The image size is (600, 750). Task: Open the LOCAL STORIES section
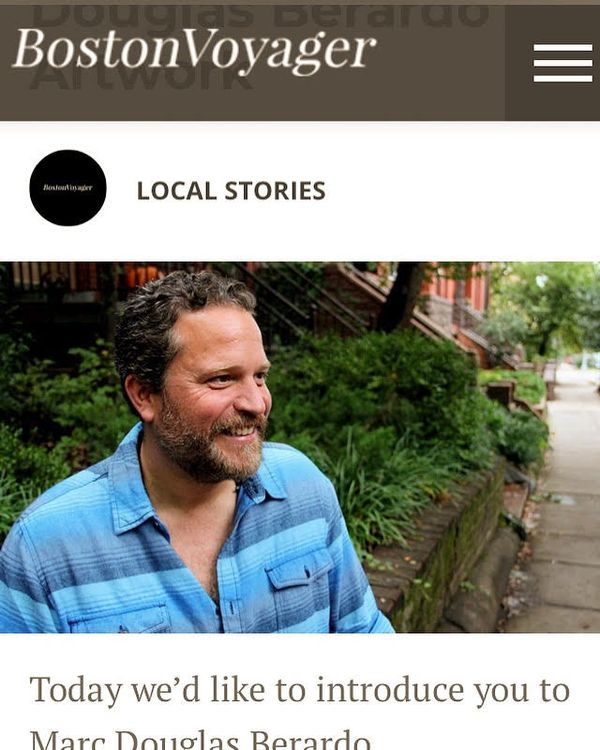231,190
